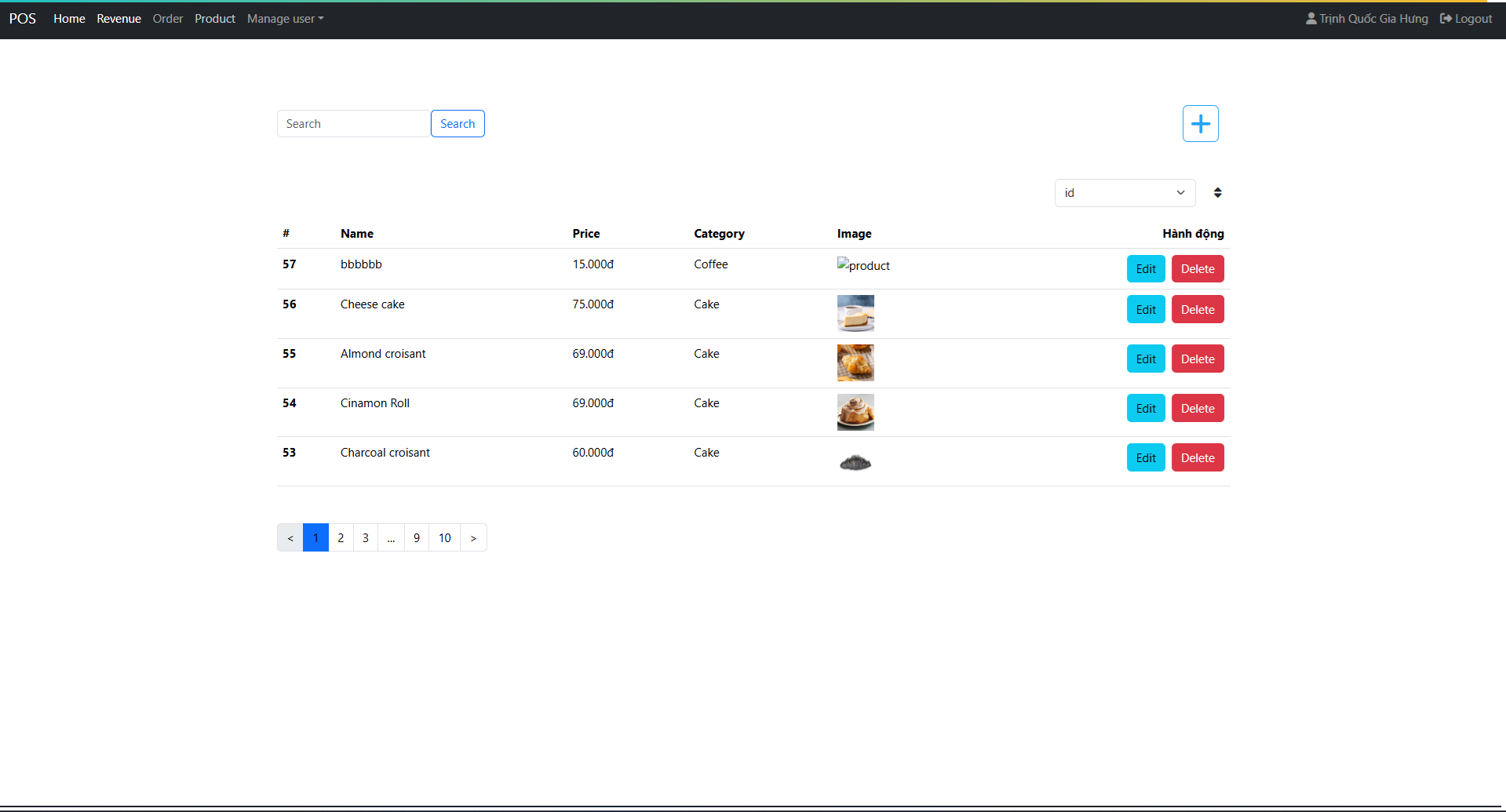
Task: Click the POS brand logo
Action: tap(23, 19)
